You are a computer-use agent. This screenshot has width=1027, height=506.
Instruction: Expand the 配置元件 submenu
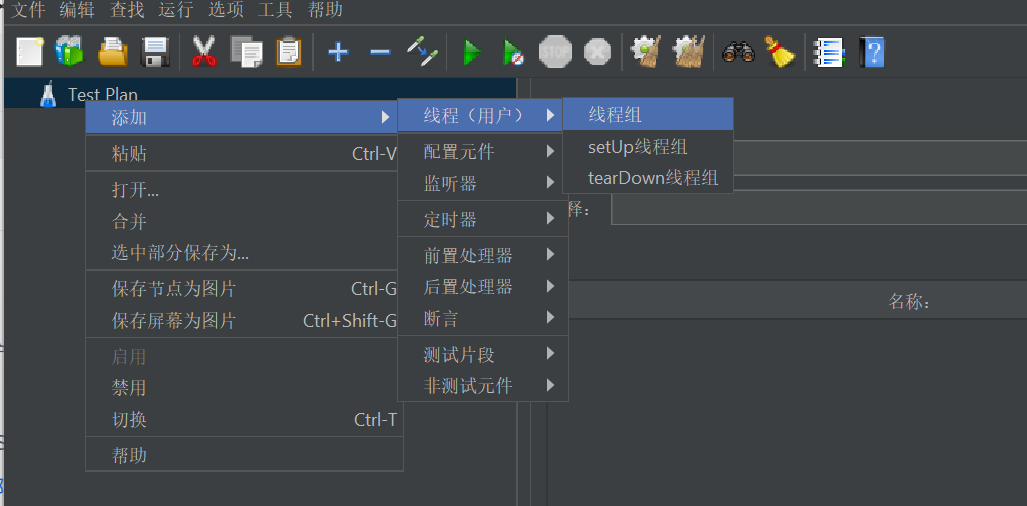[x=483, y=152]
